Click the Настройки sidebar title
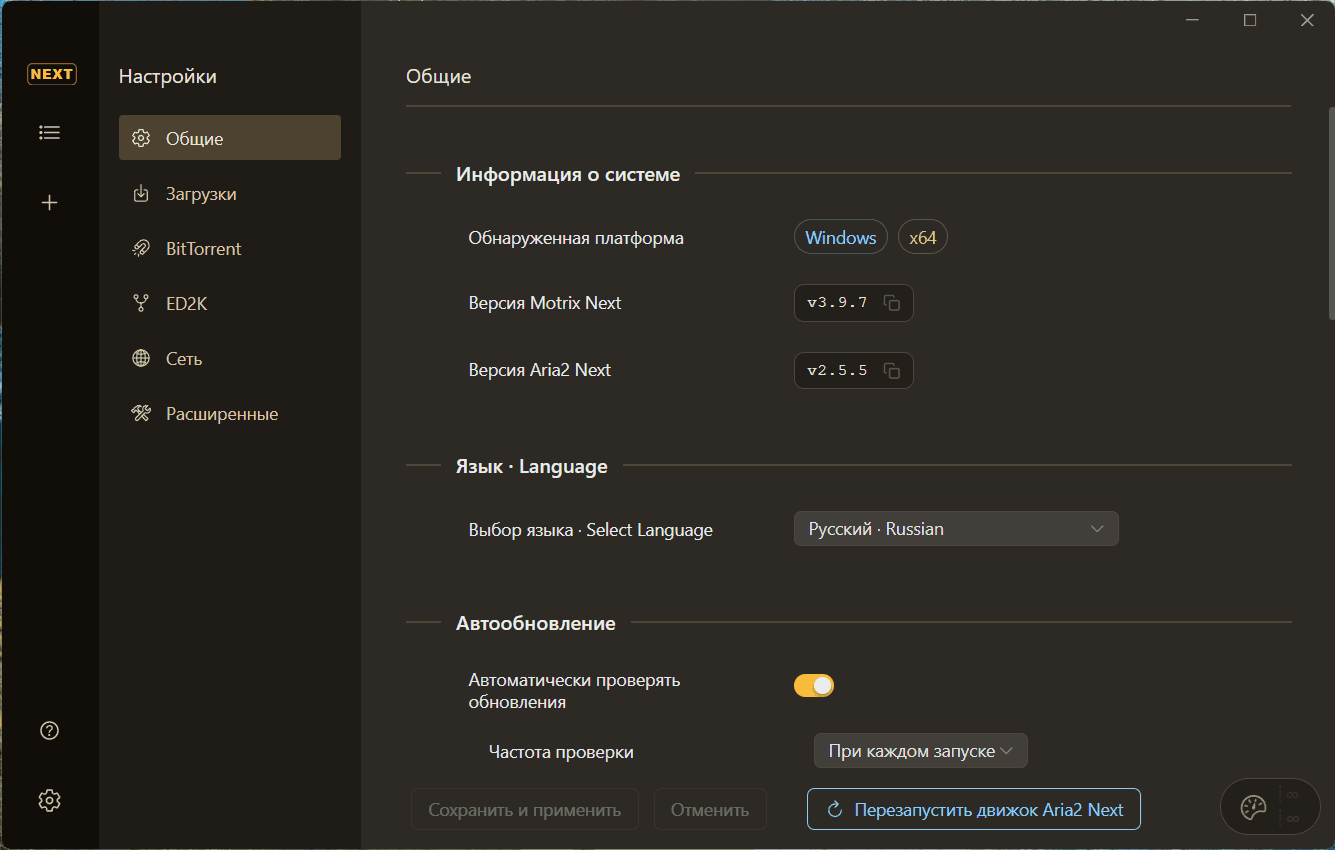Screen dimensions: 1335x850 tap(168, 76)
